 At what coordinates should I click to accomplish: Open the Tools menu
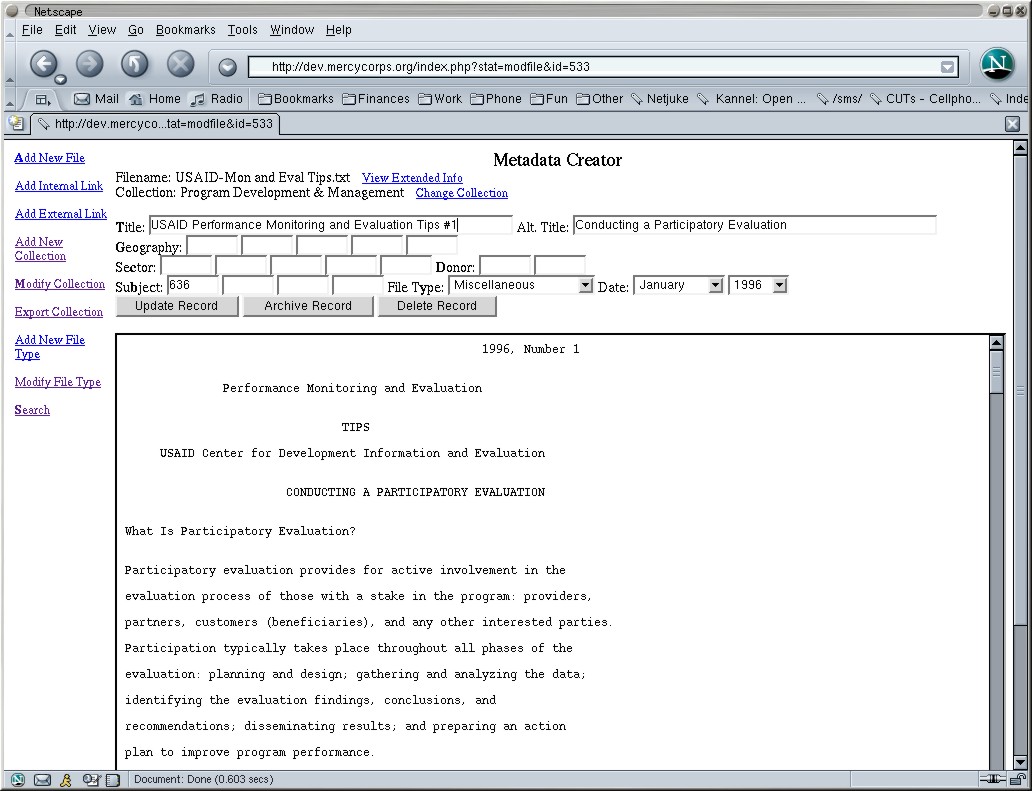[242, 30]
